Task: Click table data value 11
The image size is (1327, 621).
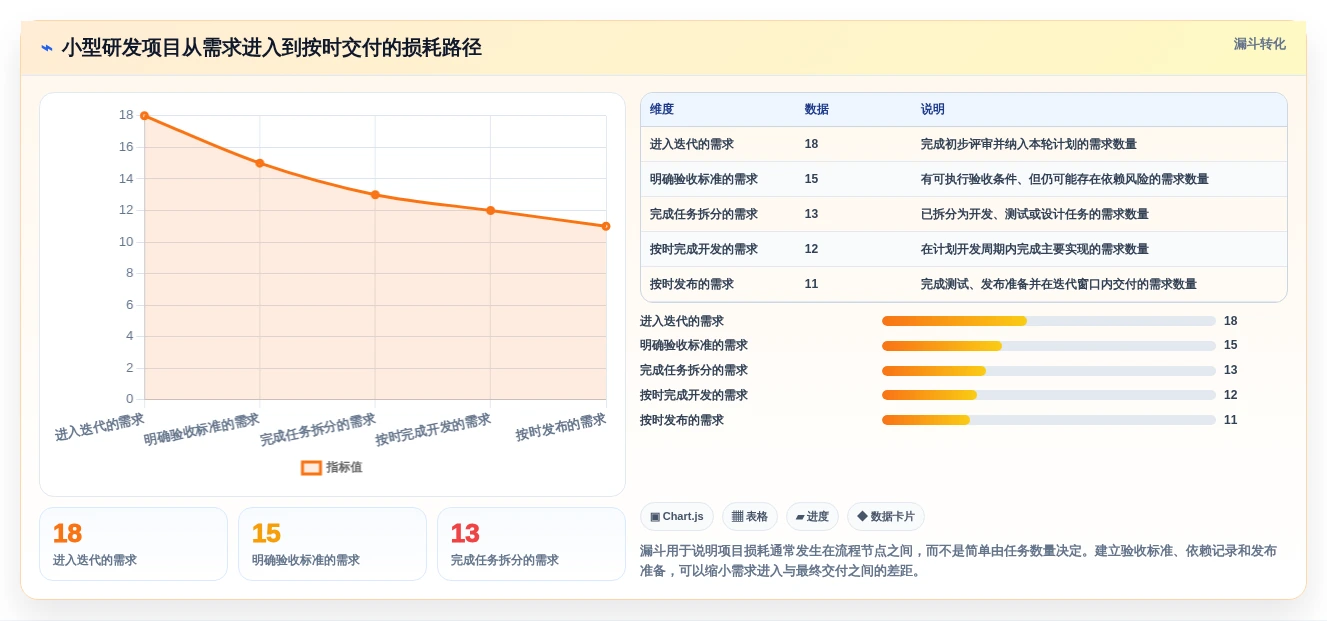Action: point(811,284)
